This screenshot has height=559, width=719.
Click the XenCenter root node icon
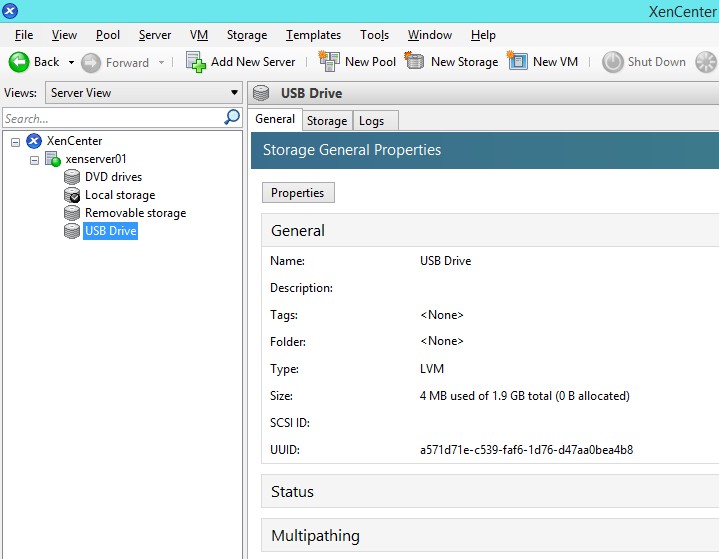point(34,141)
